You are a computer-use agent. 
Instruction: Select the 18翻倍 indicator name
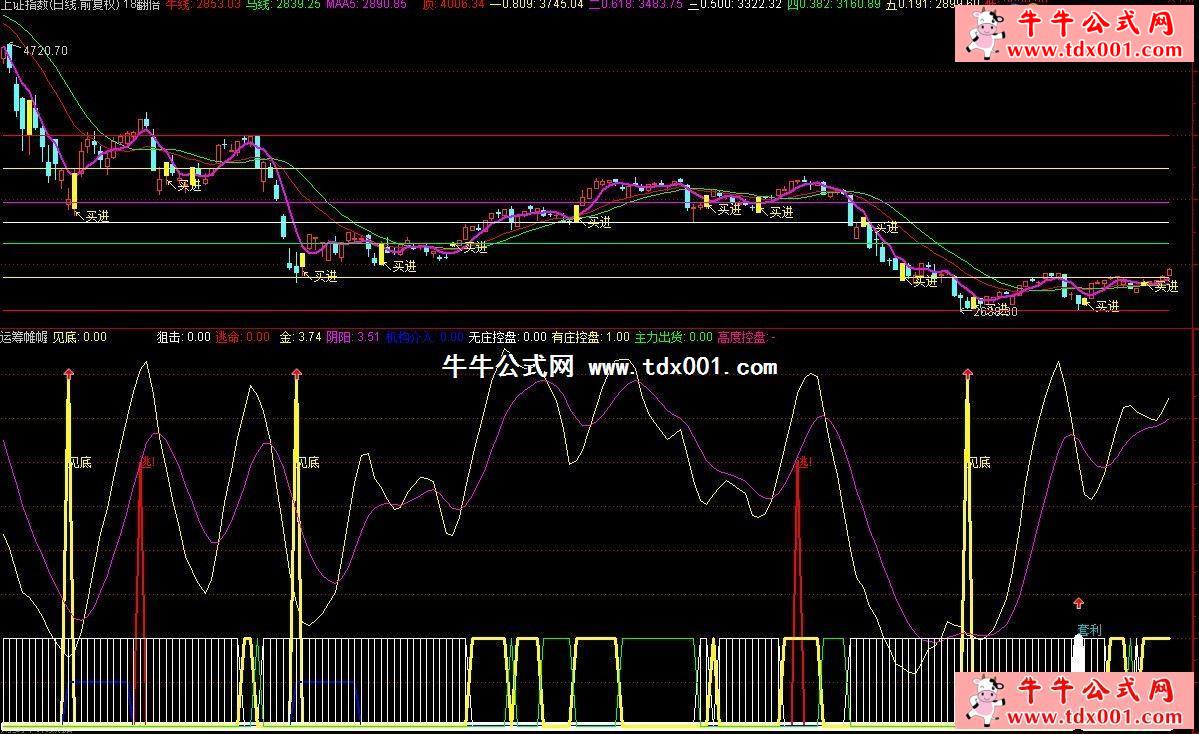(141, 5)
